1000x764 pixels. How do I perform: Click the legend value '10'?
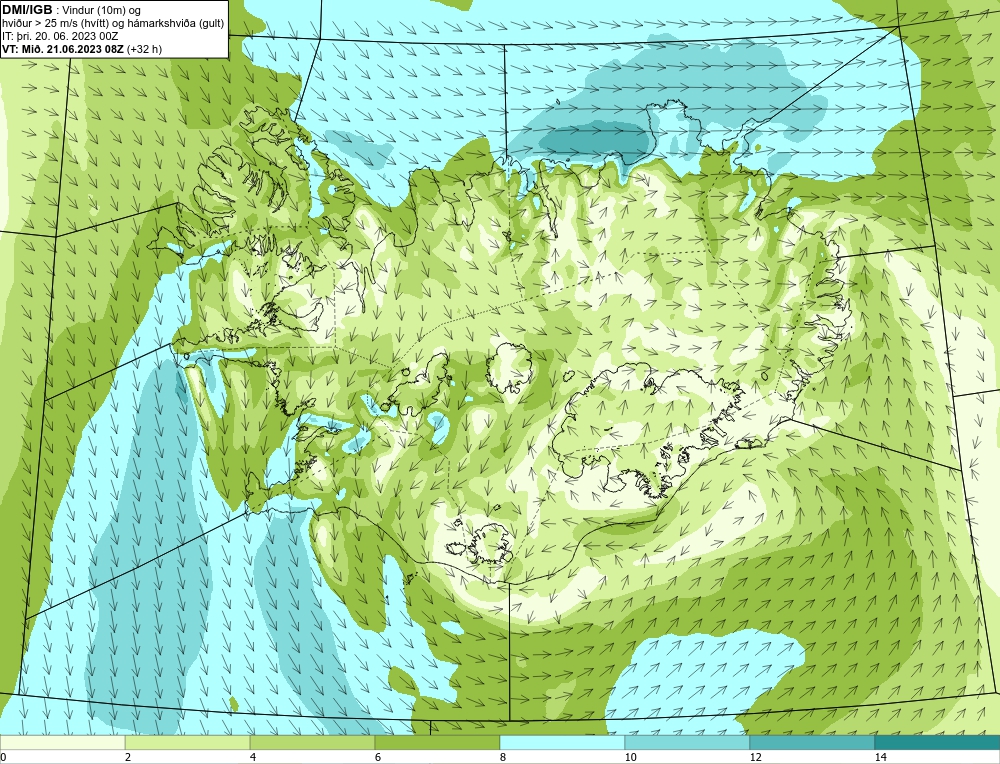tap(631, 757)
